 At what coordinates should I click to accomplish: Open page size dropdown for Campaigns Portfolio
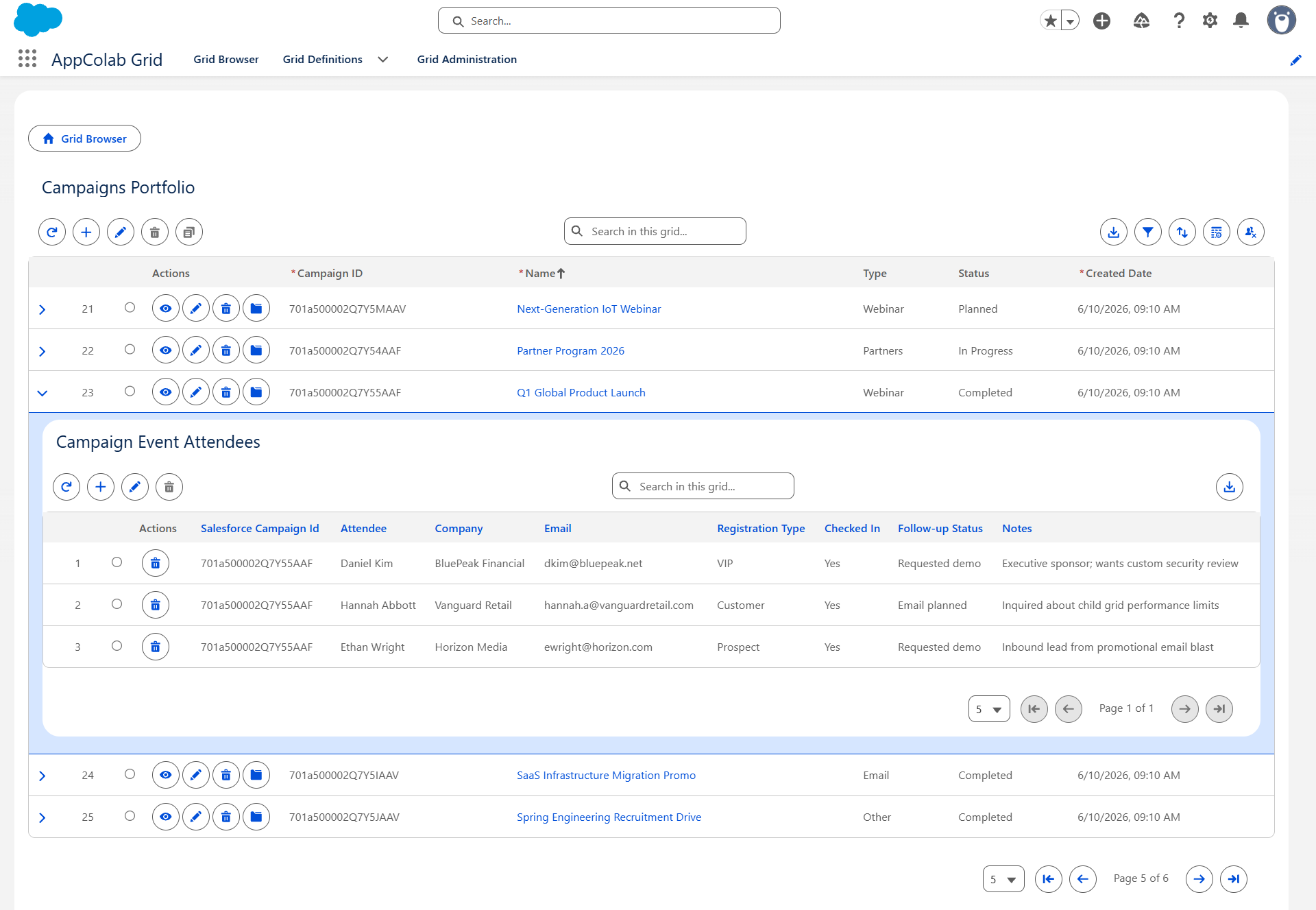pos(1003,879)
